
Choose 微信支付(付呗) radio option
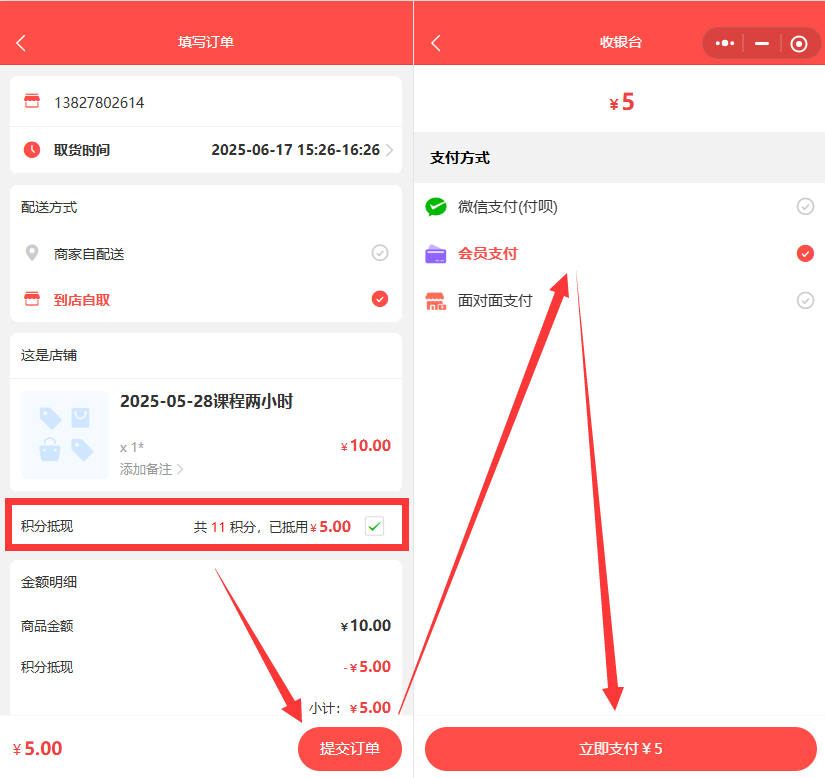(x=805, y=207)
